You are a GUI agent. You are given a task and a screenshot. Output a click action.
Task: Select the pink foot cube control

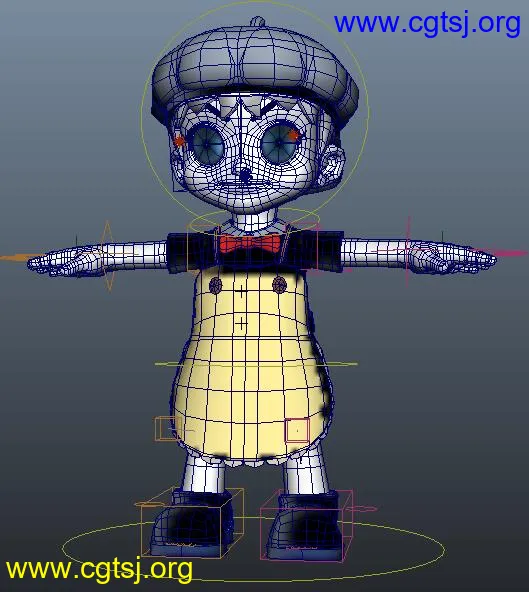click(x=307, y=525)
